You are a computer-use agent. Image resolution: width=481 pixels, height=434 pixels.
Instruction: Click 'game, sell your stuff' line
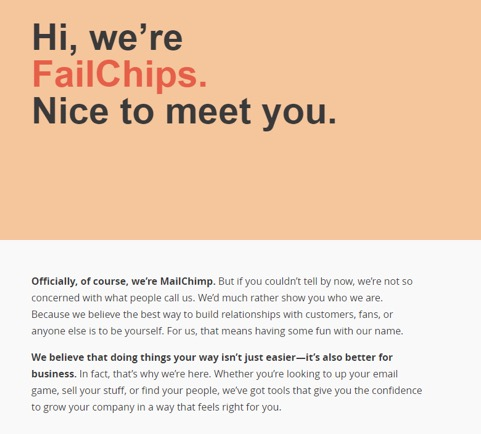[227, 391]
